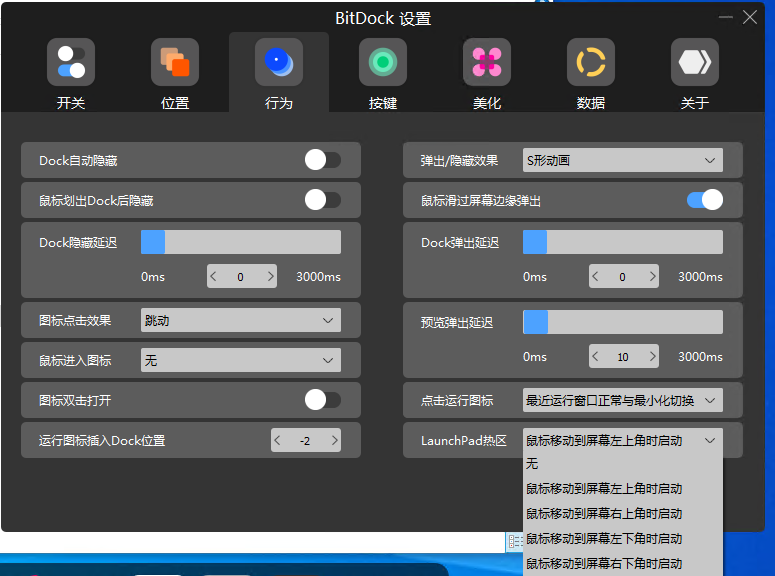The width and height of the screenshot is (775, 576).
Task: Increase Dock弹出延迟 value with right arrow
Action: pos(652,276)
